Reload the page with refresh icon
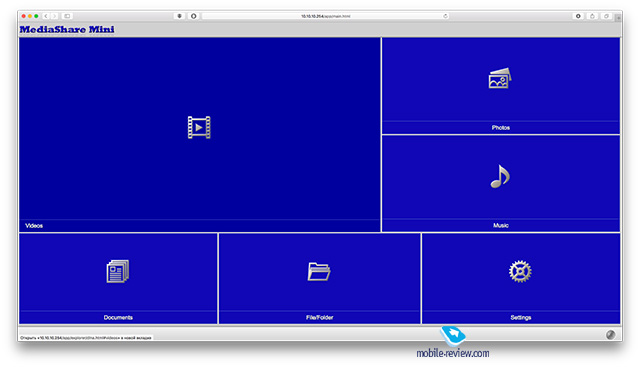 (x=445, y=16)
